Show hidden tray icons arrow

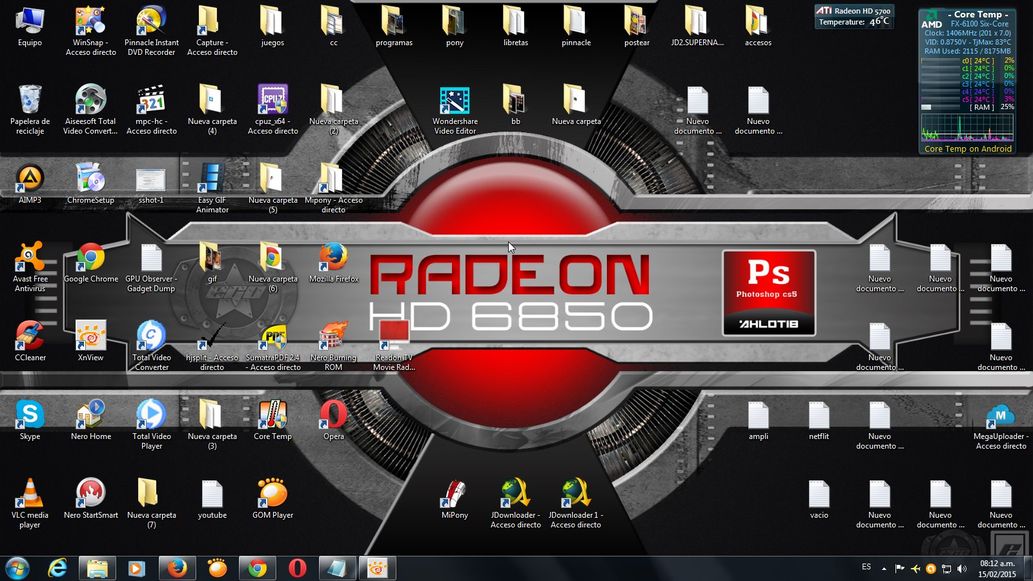click(x=884, y=568)
